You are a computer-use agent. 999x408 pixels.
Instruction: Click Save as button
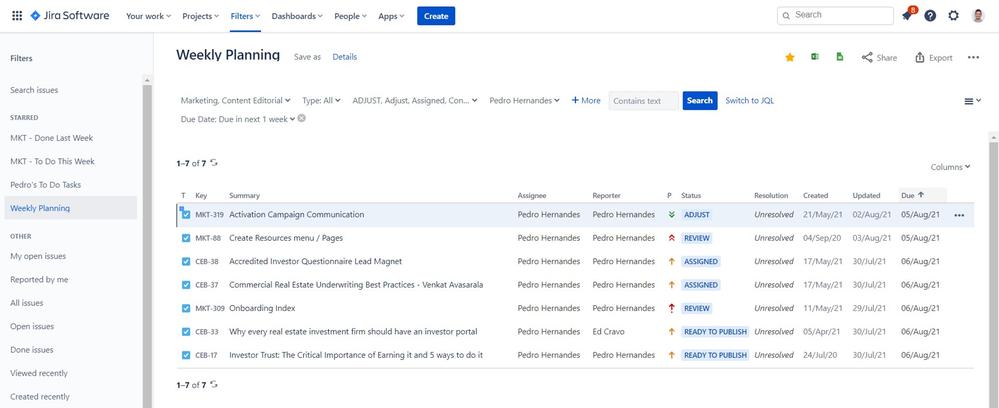307,57
